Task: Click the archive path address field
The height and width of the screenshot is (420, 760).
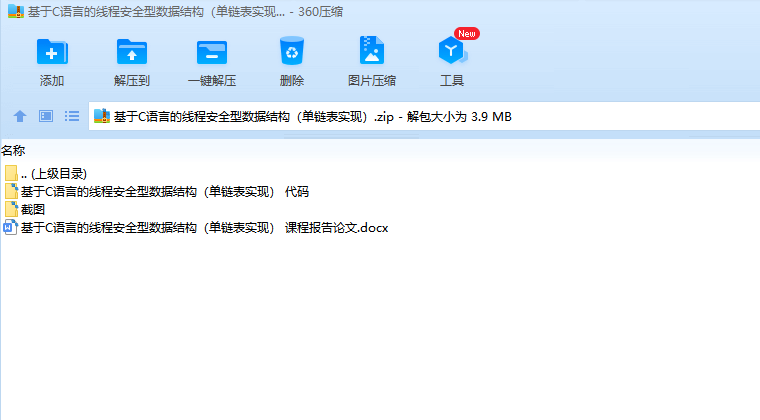Action: click(424, 116)
